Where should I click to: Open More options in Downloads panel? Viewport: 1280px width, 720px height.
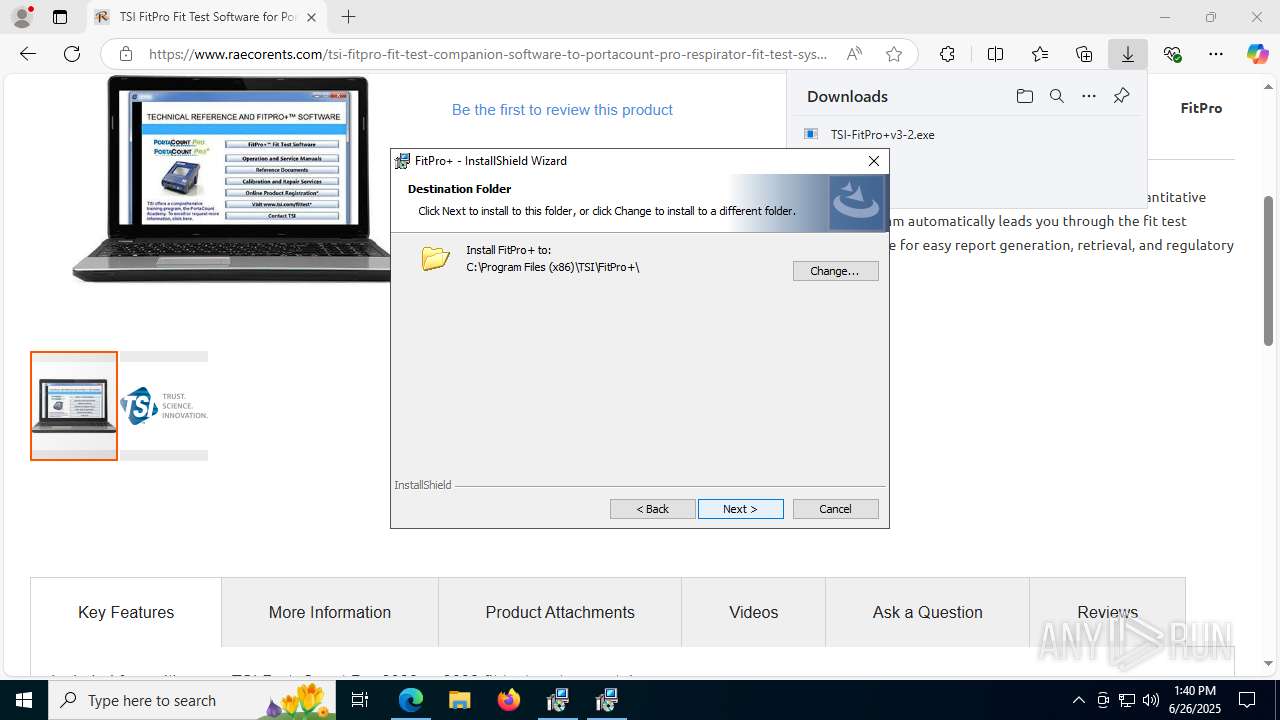pyautogui.click(x=1089, y=96)
